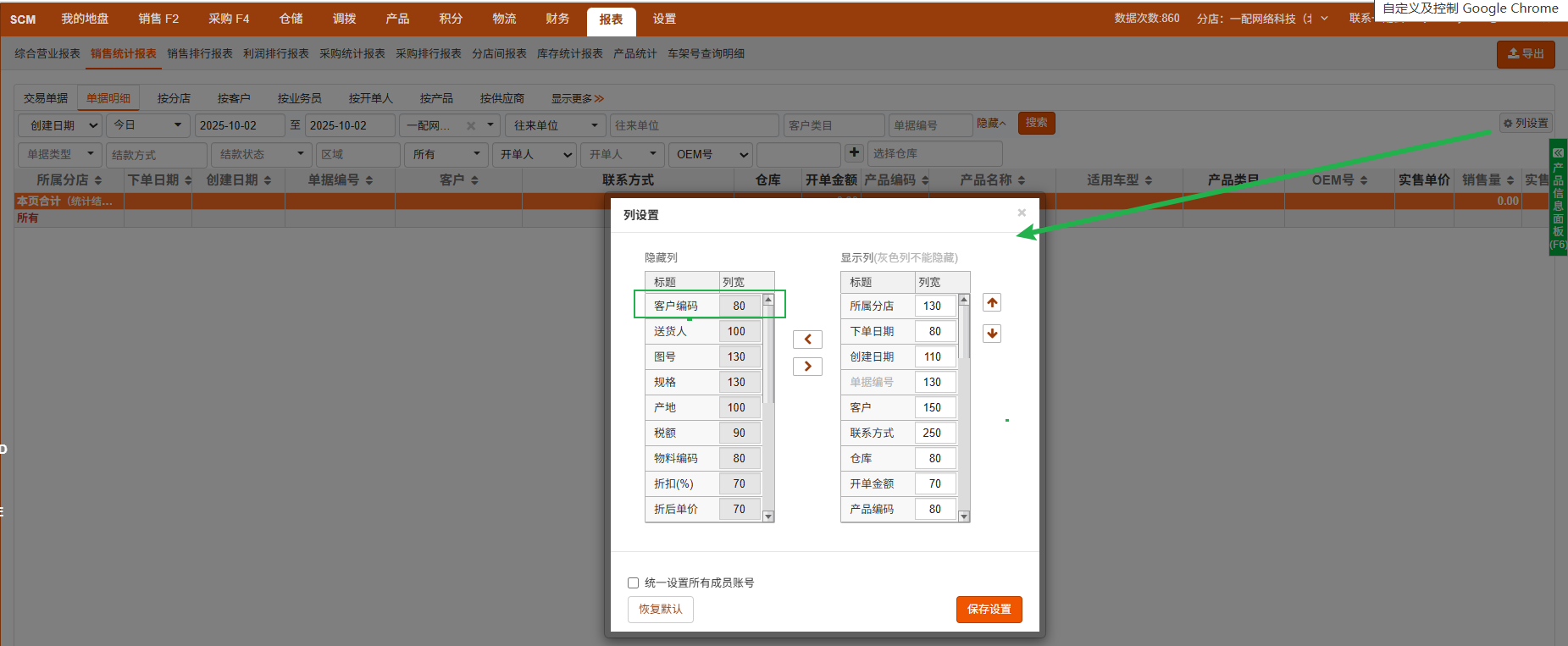Click the 导出 export button

click(x=1525, y=54)
